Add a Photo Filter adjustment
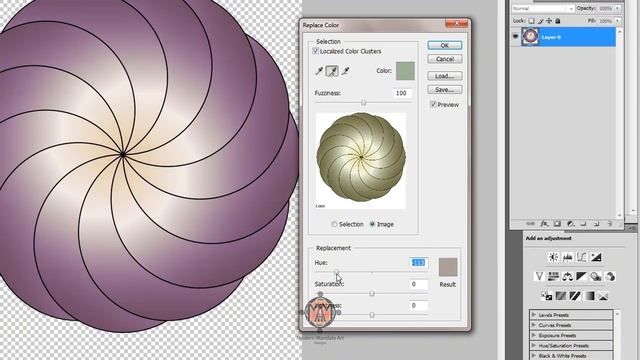This screenshot has height=360, width=640. click(x=596, y=276)
